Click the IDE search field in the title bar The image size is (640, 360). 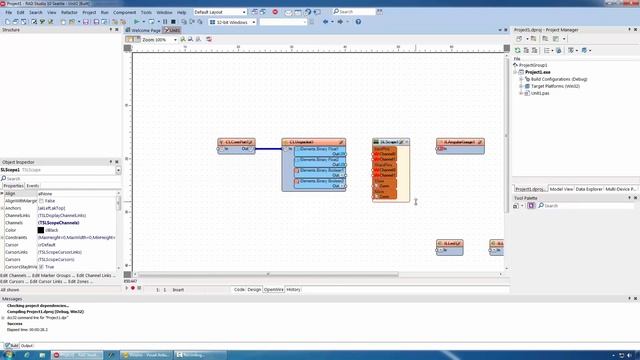[354, 12]
